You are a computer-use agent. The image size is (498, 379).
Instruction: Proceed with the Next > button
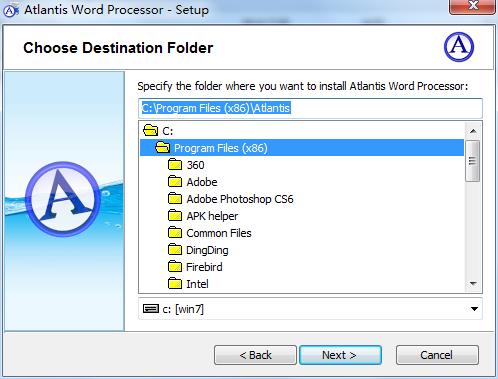[340, 355]
